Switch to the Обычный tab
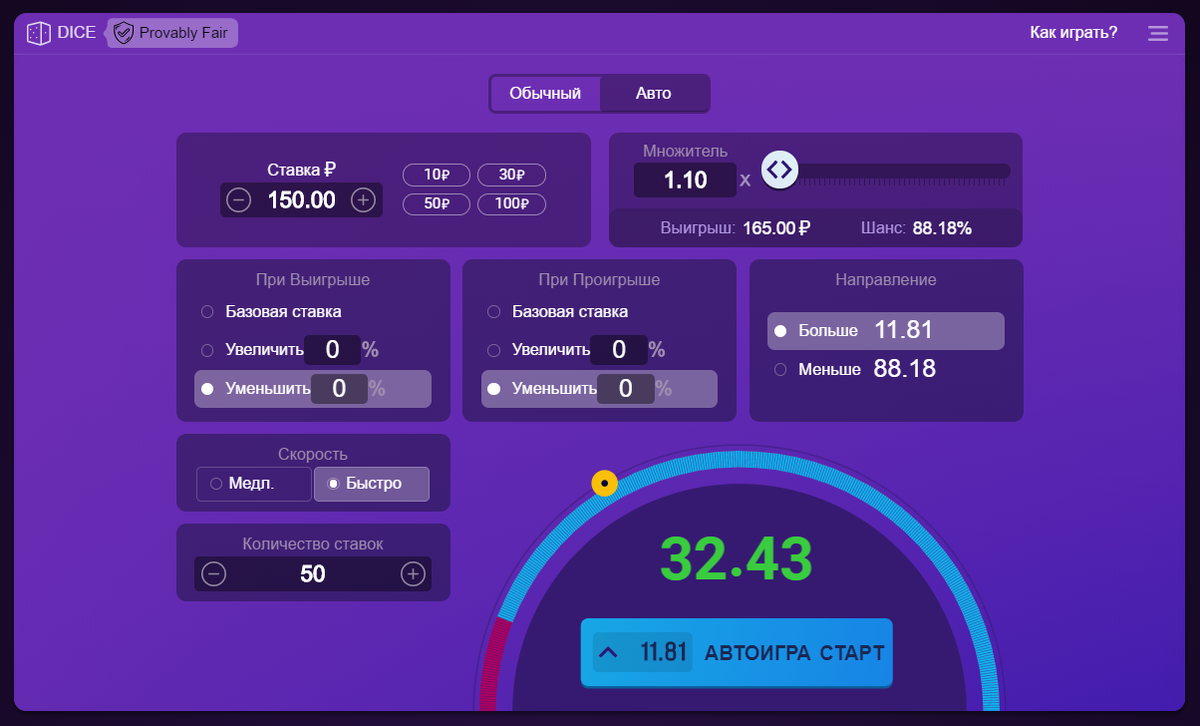Screen dimensions: 1200x726 [x=545, y=93]
